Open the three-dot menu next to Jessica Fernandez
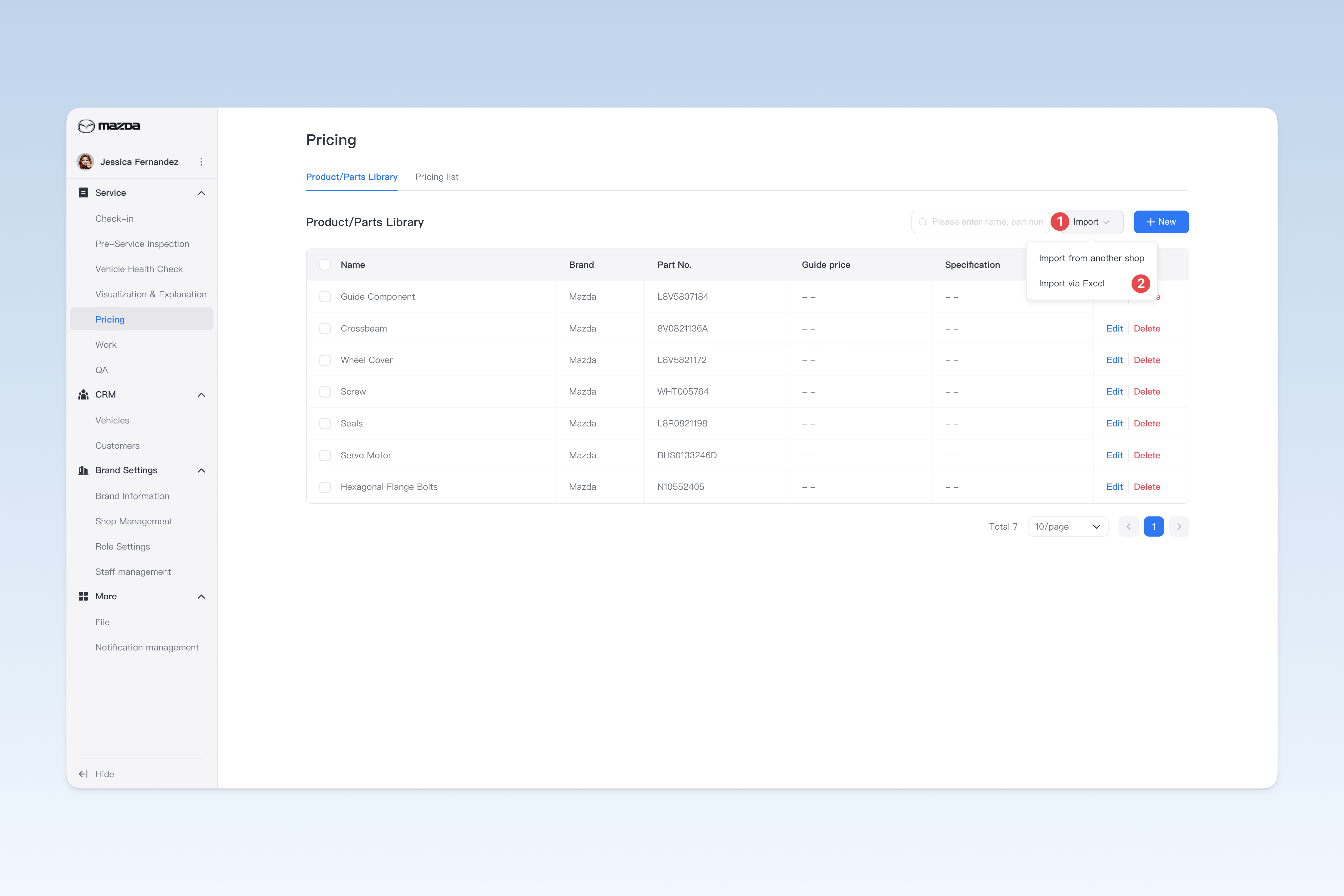The height and width of the screenshot is (896, 1344). coord(201,162)
